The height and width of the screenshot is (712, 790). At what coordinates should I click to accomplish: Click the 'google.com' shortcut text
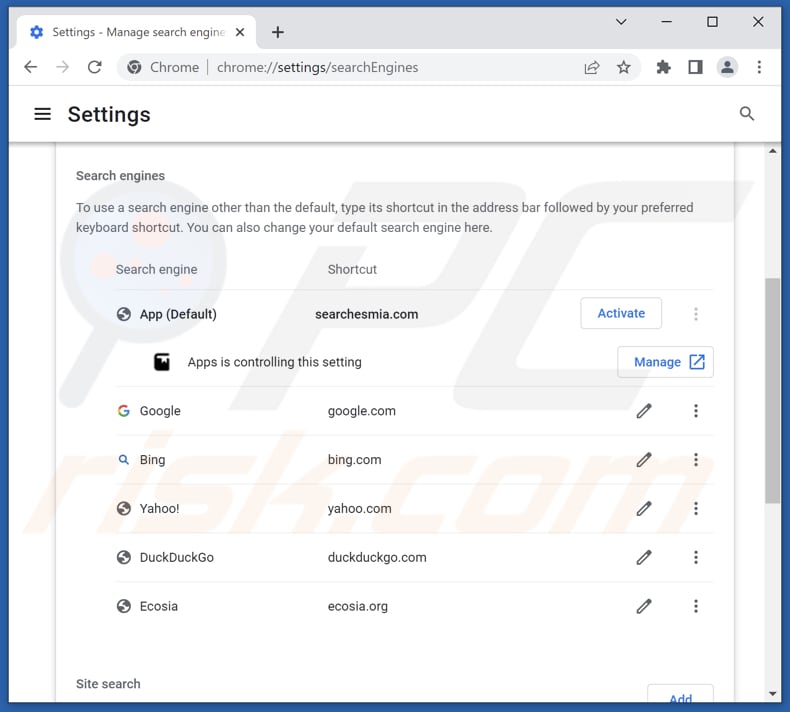pos(361,411)
